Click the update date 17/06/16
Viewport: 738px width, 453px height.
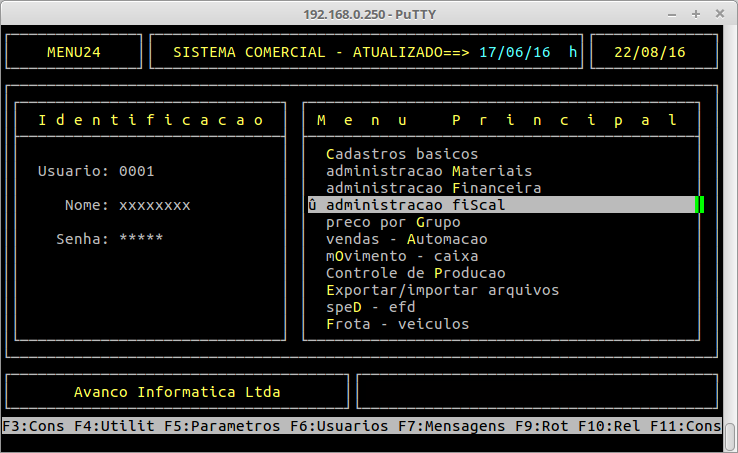[x=514, y=52]
